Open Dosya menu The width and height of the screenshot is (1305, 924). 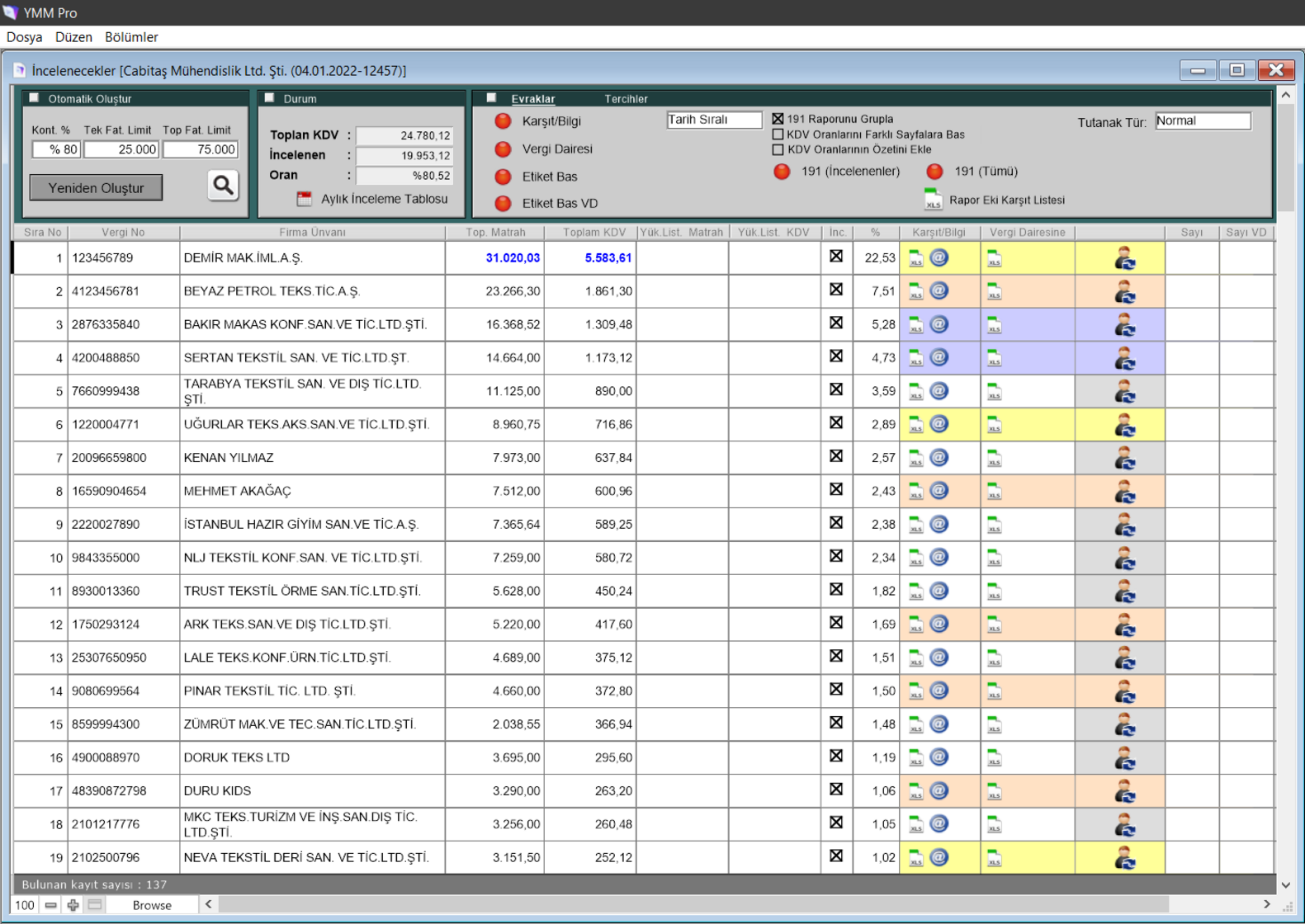pyautogui.click(x=25, y=37)
